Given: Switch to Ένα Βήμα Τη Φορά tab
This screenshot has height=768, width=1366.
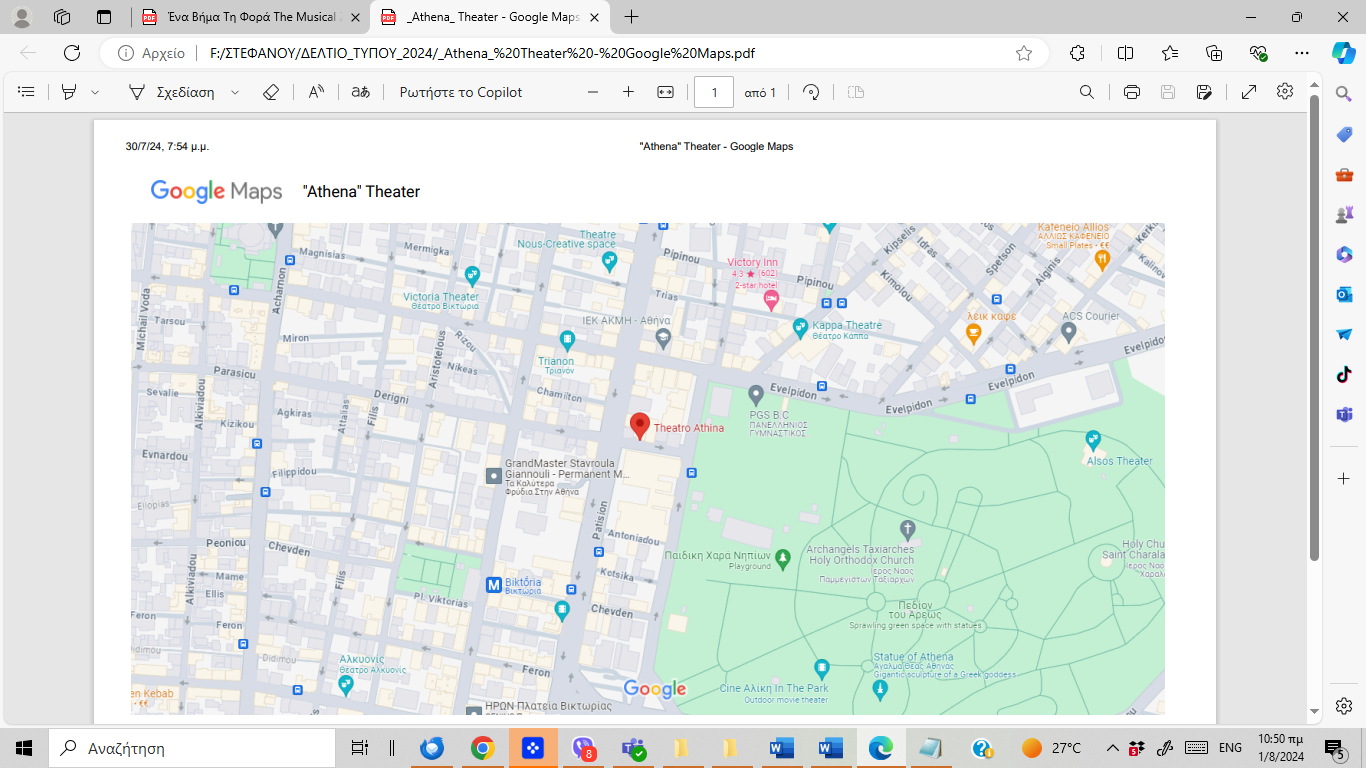Looking at the screenshot, I should 249,17.
